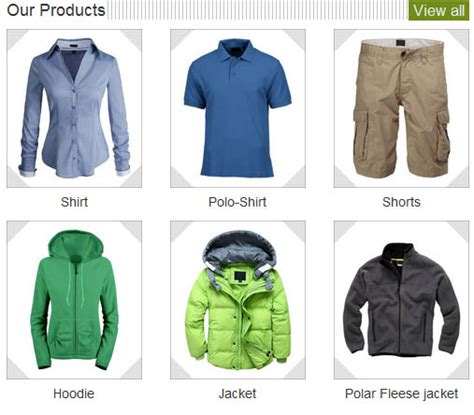Viewport: 474px width, 415px height.
Task: Click the Shirt text link
Action: coord(74,202)
